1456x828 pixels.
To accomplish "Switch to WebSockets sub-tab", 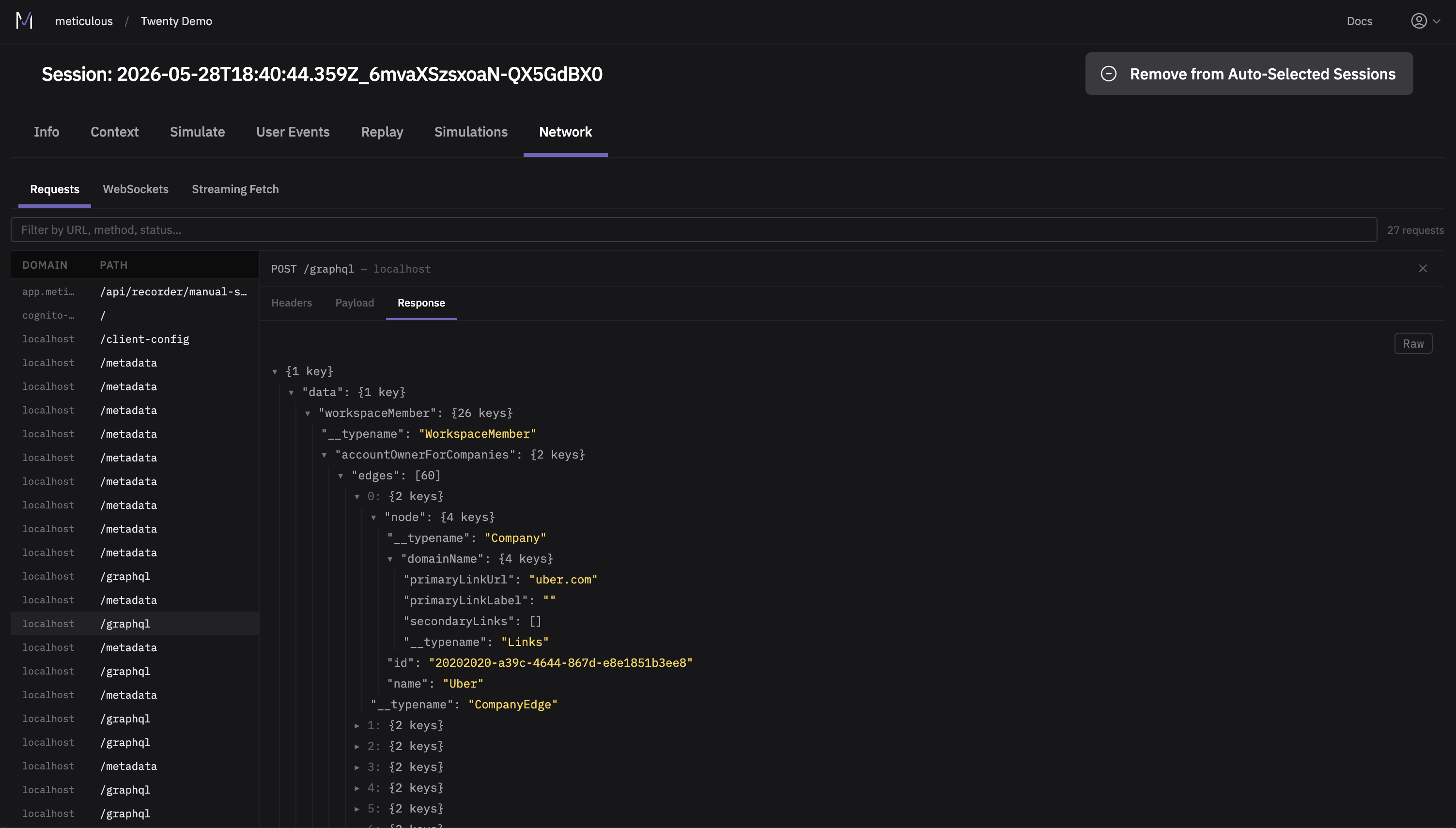I will tap(135, 189).
